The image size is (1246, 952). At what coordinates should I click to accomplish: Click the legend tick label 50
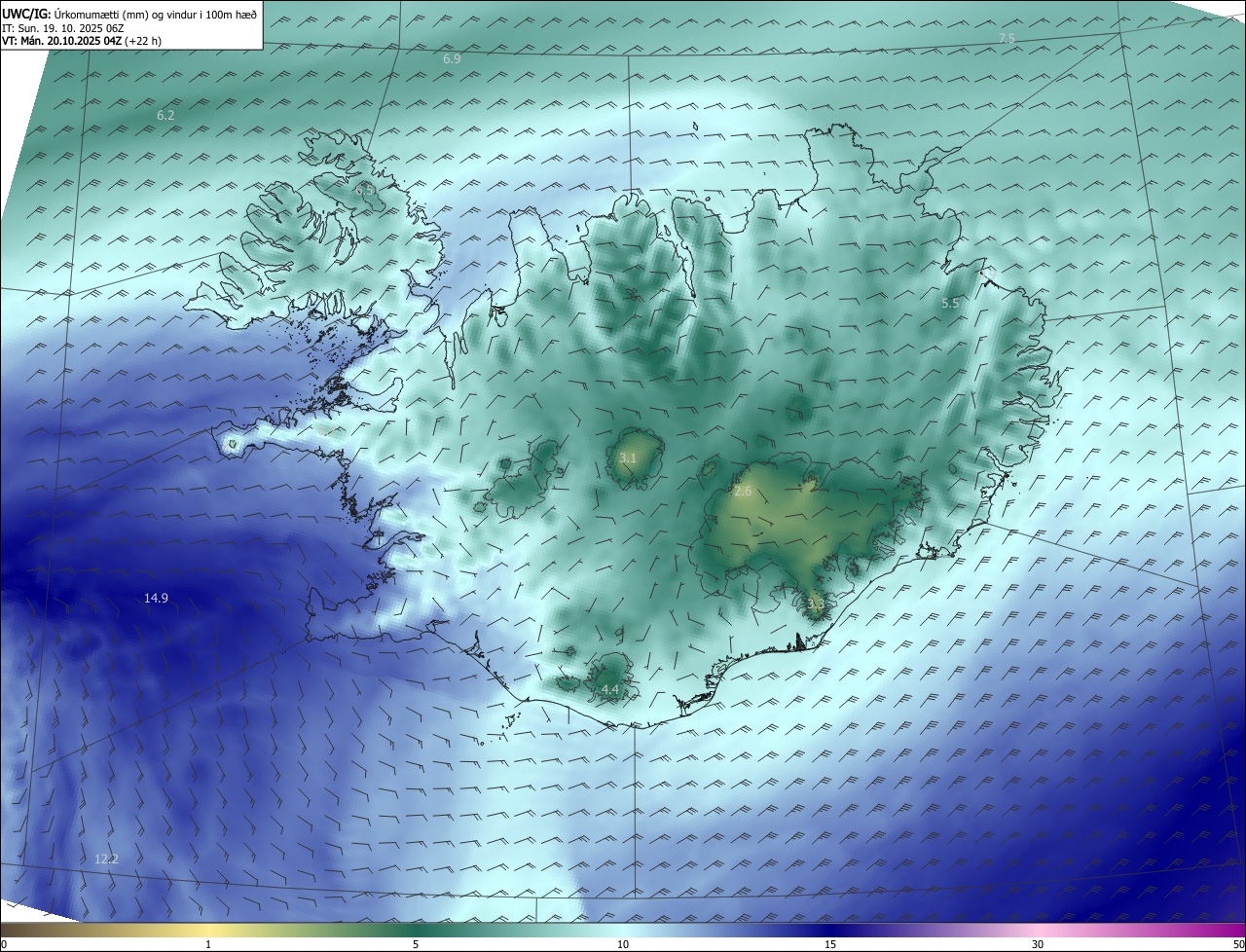tap(1238, 944)
